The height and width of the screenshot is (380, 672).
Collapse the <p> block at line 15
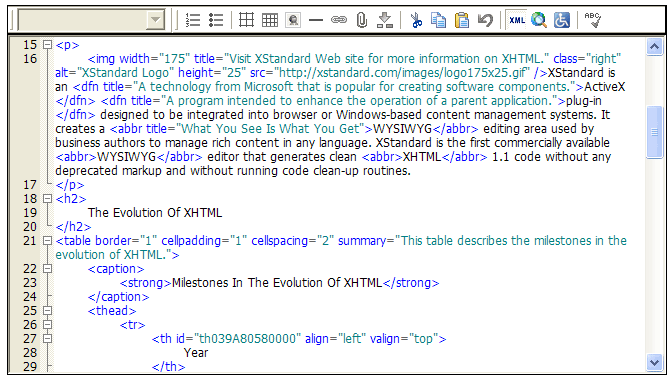click(48, 45)
